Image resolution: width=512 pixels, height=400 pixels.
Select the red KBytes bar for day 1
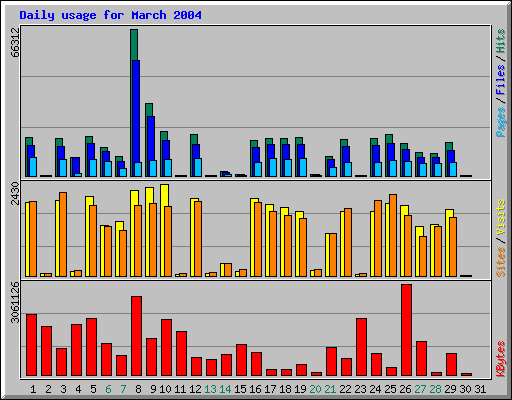(31, 345)
